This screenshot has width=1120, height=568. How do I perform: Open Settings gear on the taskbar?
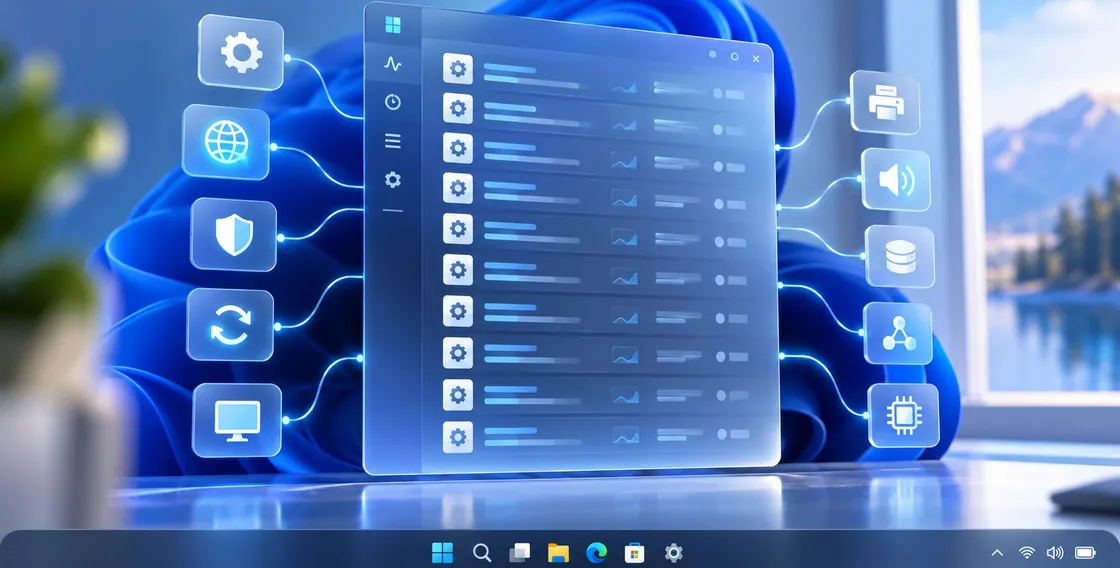[x=674, y=552]
